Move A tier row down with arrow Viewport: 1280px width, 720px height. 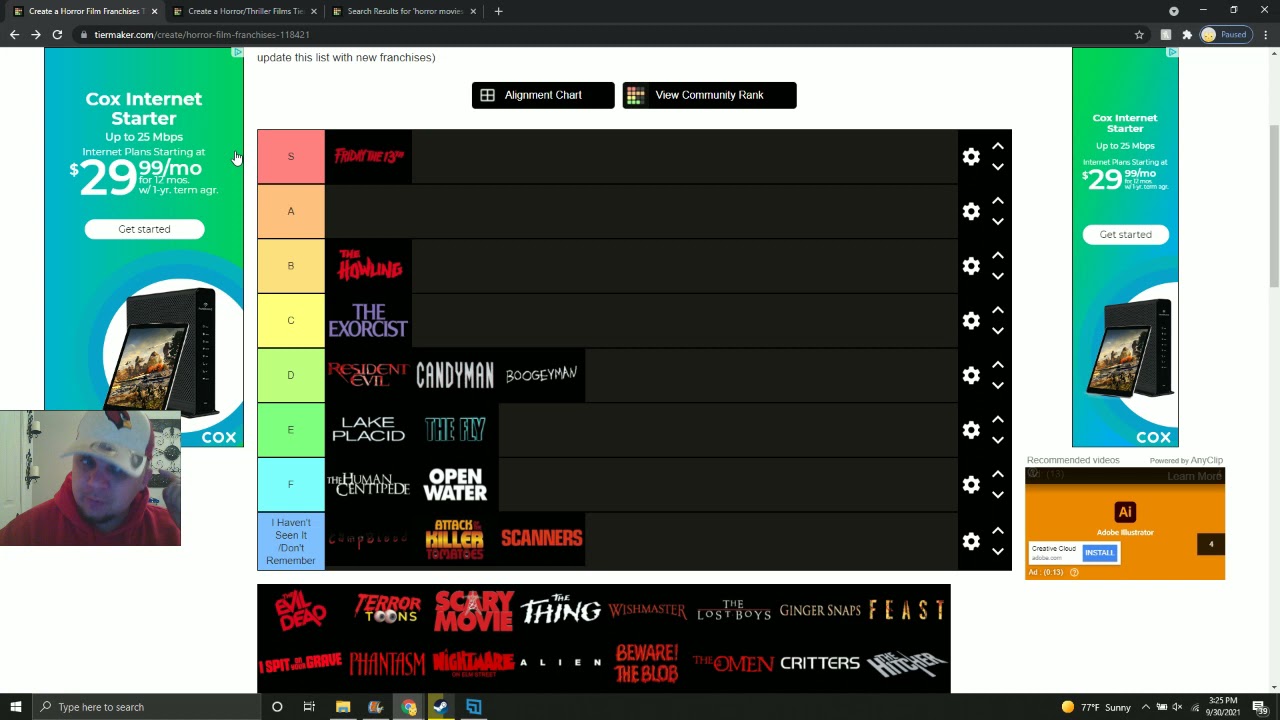(998, 222)
